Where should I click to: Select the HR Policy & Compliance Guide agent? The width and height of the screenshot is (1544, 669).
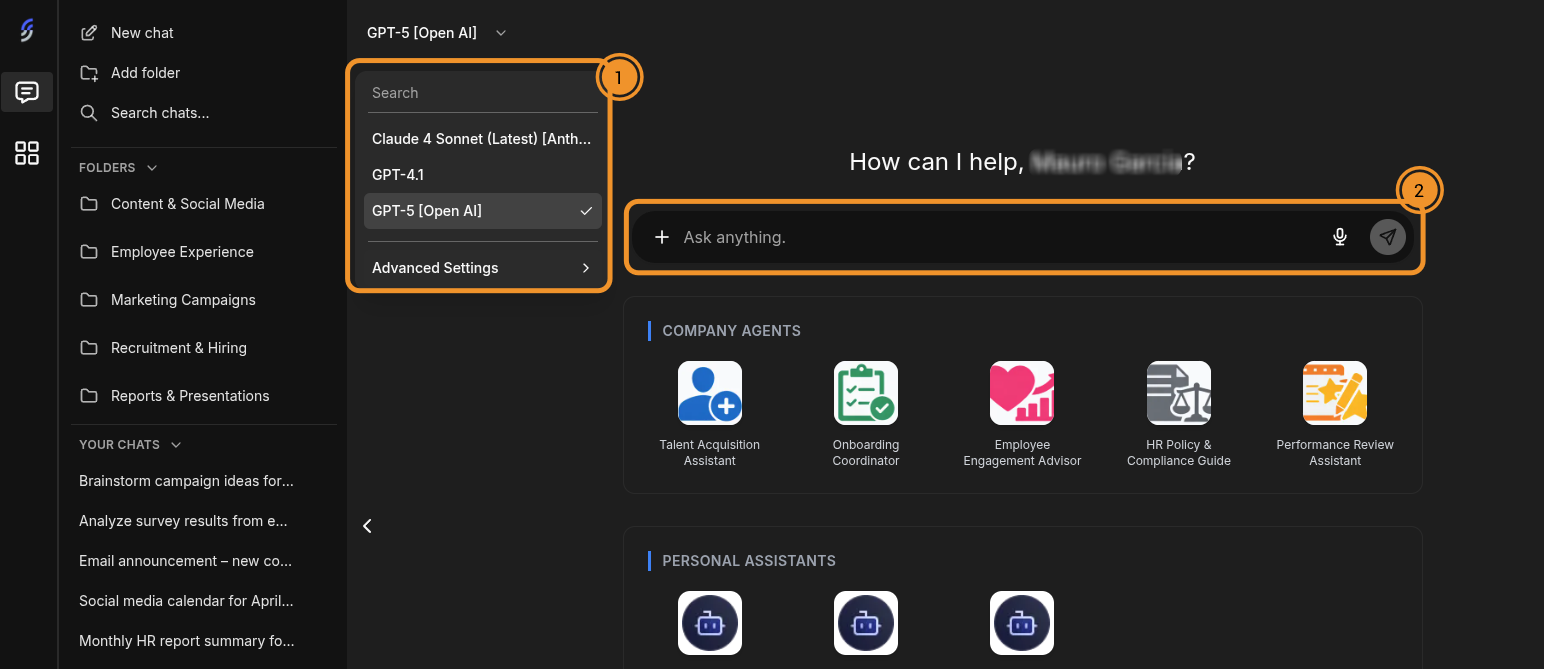pos(1178,393)
